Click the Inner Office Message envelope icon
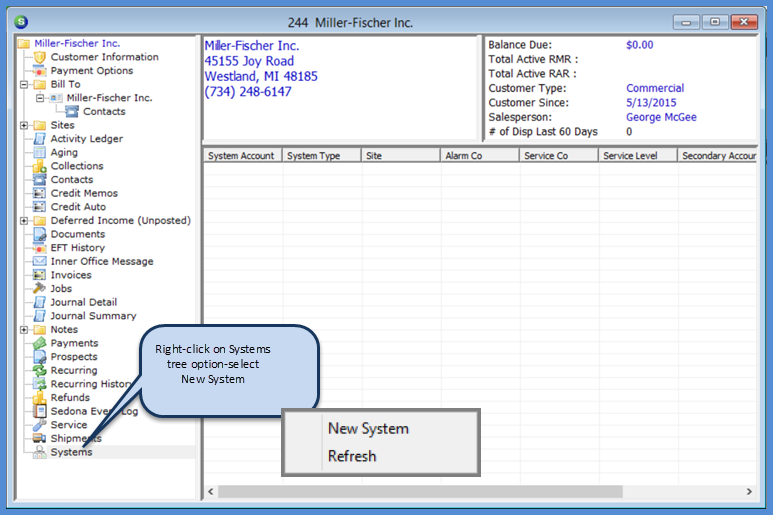This screenshot has height=515, width=773. pos(39,261)
